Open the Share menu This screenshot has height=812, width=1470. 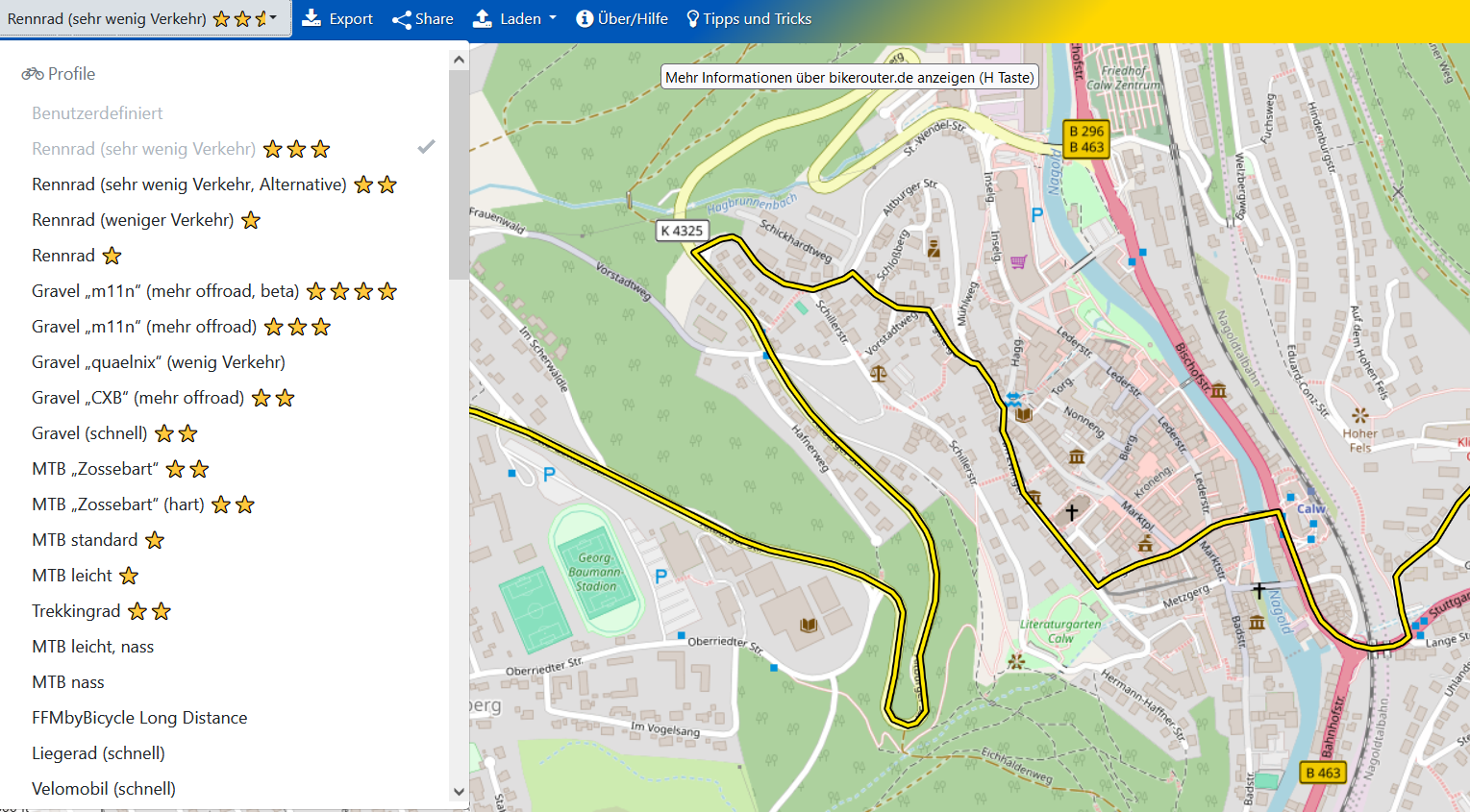pyautogui.click(x=423, y=18)
